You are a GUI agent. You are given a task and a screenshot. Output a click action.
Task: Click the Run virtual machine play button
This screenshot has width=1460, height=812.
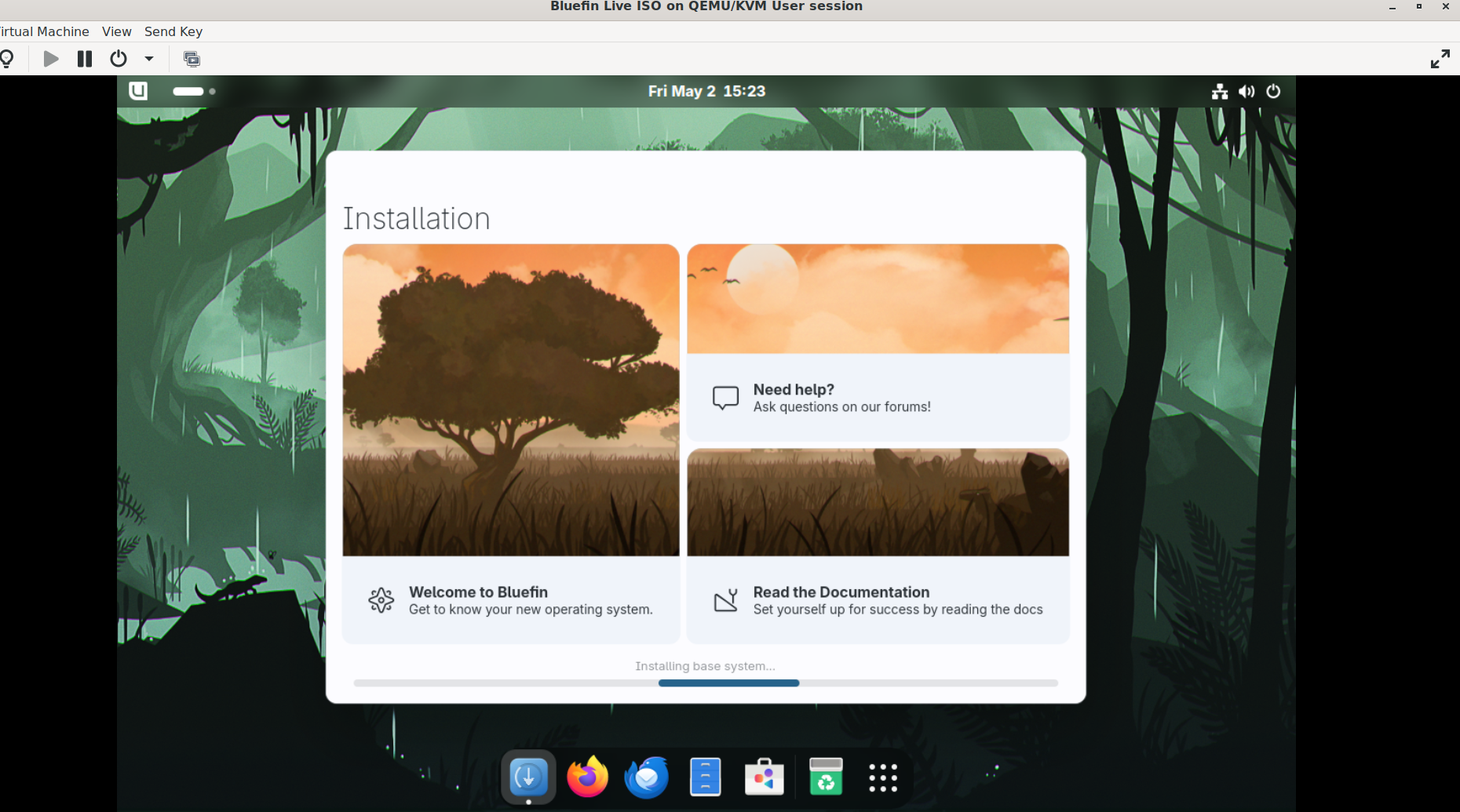click(51, 59)
